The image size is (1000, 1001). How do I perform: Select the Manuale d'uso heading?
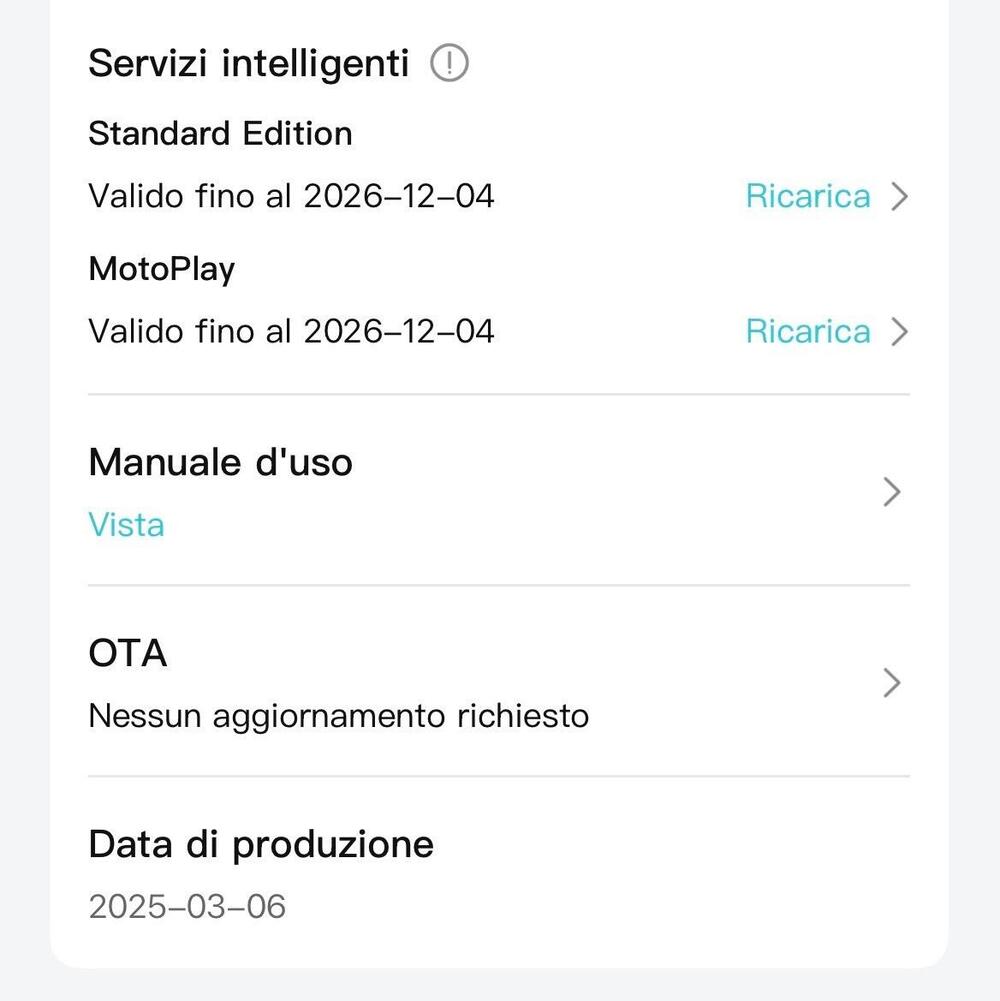tap(220, 462)
